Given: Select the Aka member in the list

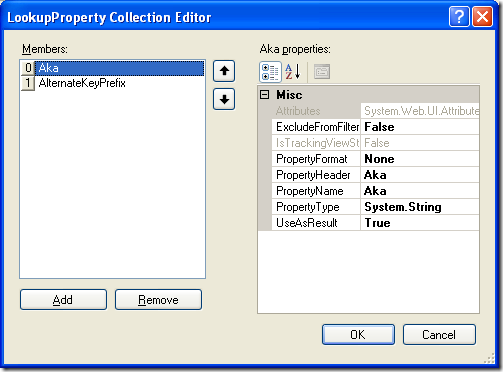Looking at the screenshot, I should click(119, 68).
